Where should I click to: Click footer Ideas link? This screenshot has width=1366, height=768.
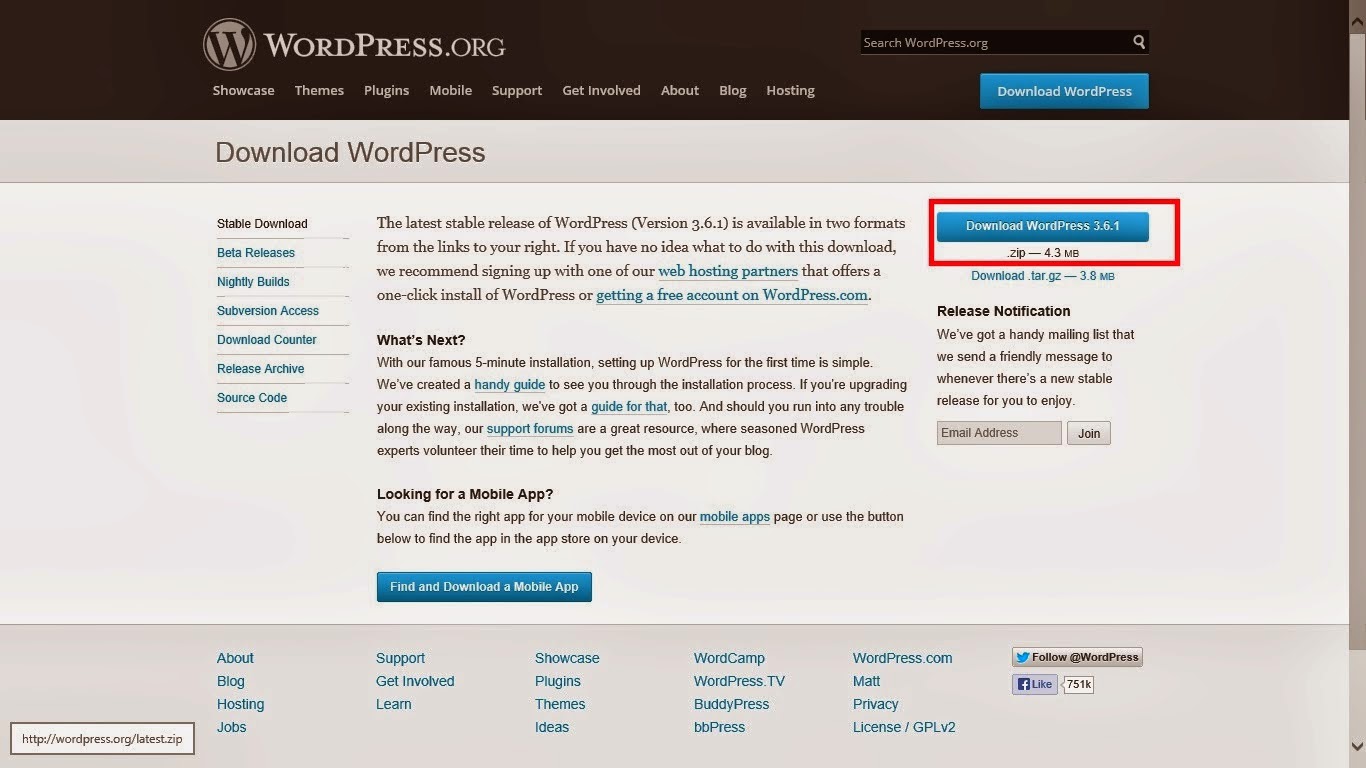click(x=552, y=727)
